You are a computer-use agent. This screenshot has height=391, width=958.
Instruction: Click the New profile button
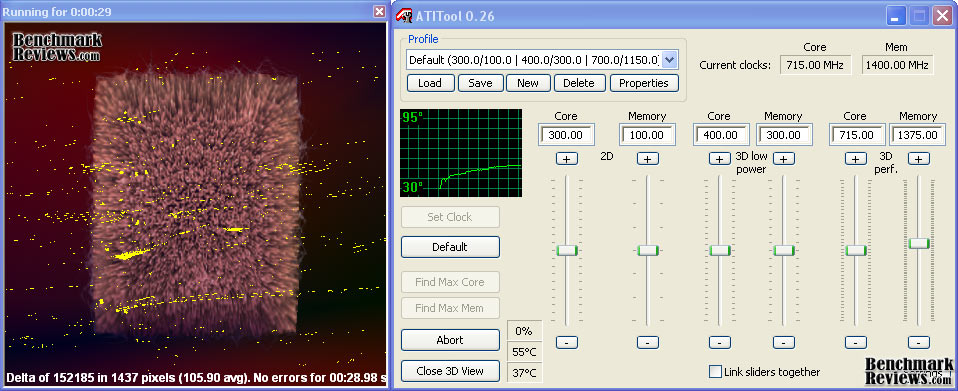[528, 83]
